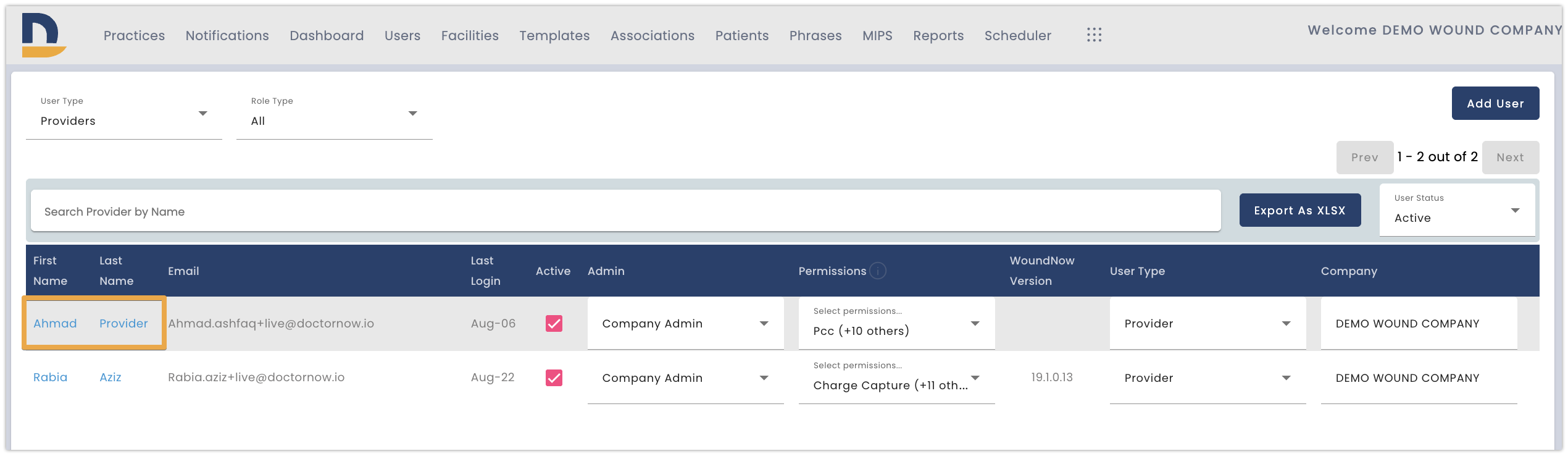Click the Email column header

pyautogui.click(x=183, y=271)
